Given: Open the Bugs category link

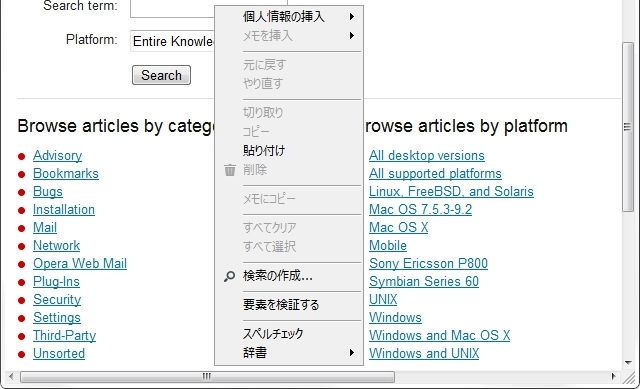Looking at the screenshot, I should click(48, 191).
